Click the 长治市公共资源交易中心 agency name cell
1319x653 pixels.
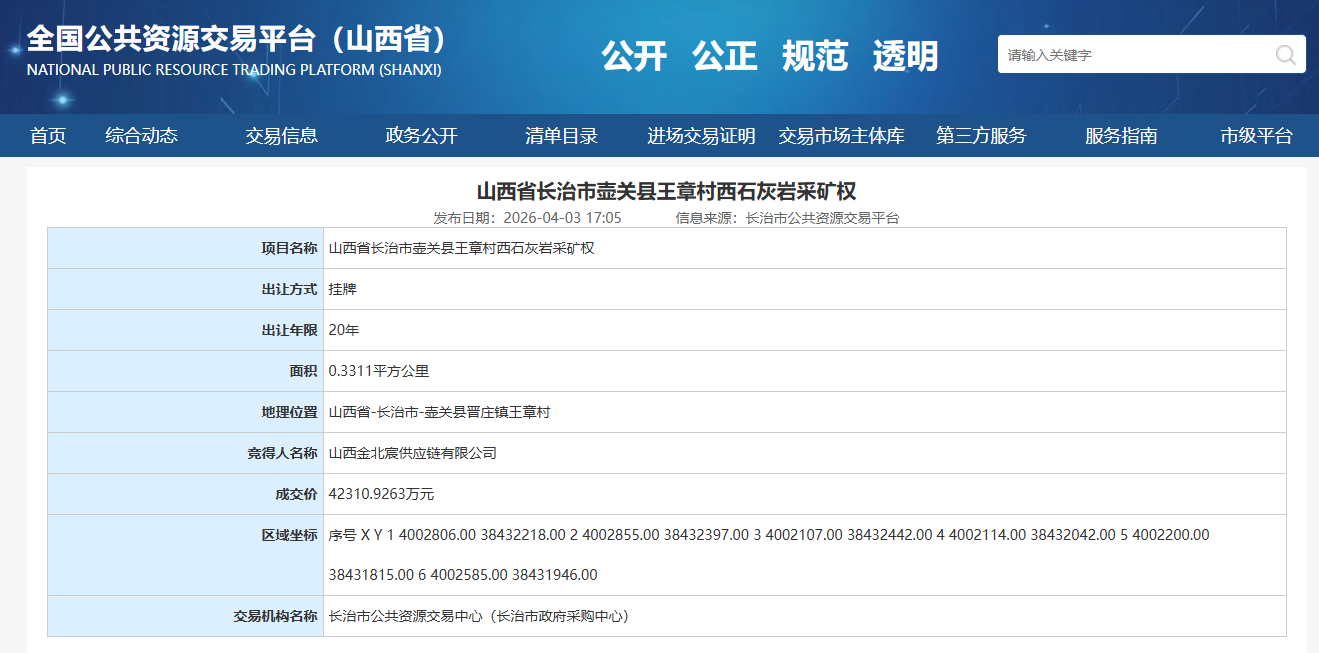(479, 617)
